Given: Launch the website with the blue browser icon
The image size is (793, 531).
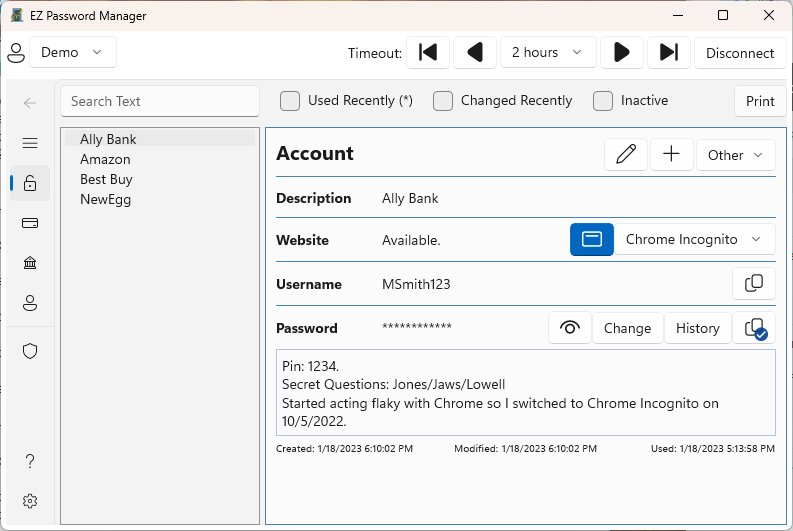Looking at the screenshot, I should [592, 240].
